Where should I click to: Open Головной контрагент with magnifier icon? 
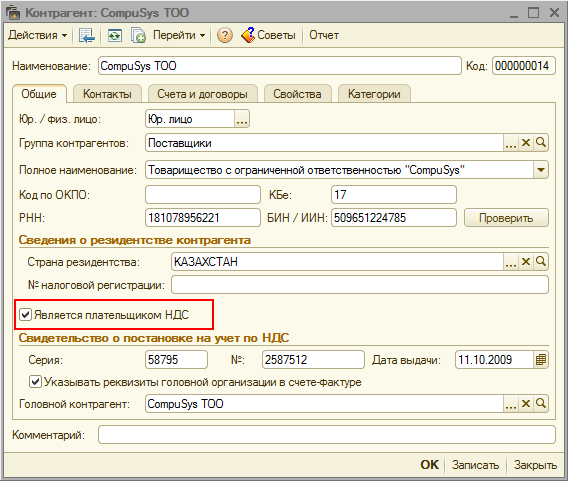(x=541, y=403)
